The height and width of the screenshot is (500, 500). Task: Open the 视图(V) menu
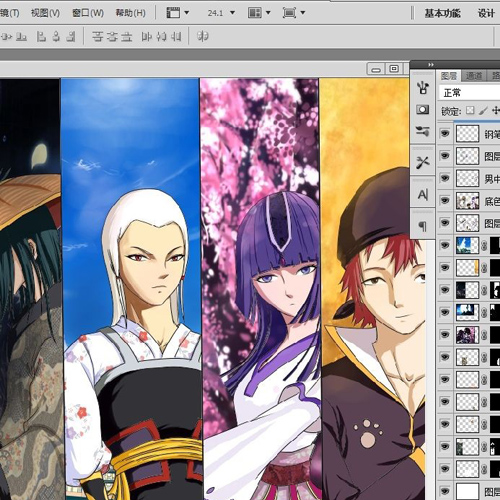[x=45, y=13]
